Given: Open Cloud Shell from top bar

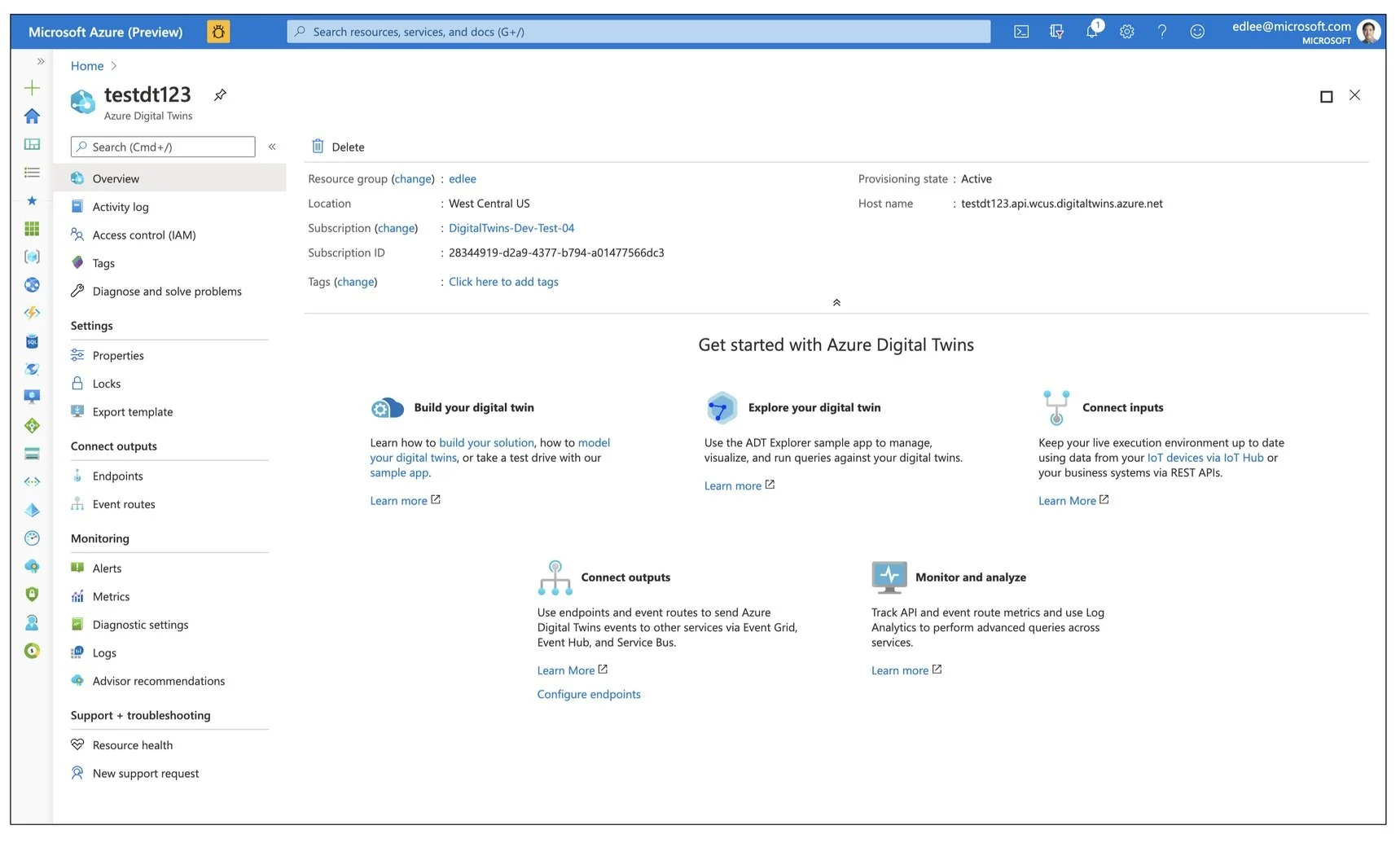Looking at the screenshot, I should pos(1020,32).
